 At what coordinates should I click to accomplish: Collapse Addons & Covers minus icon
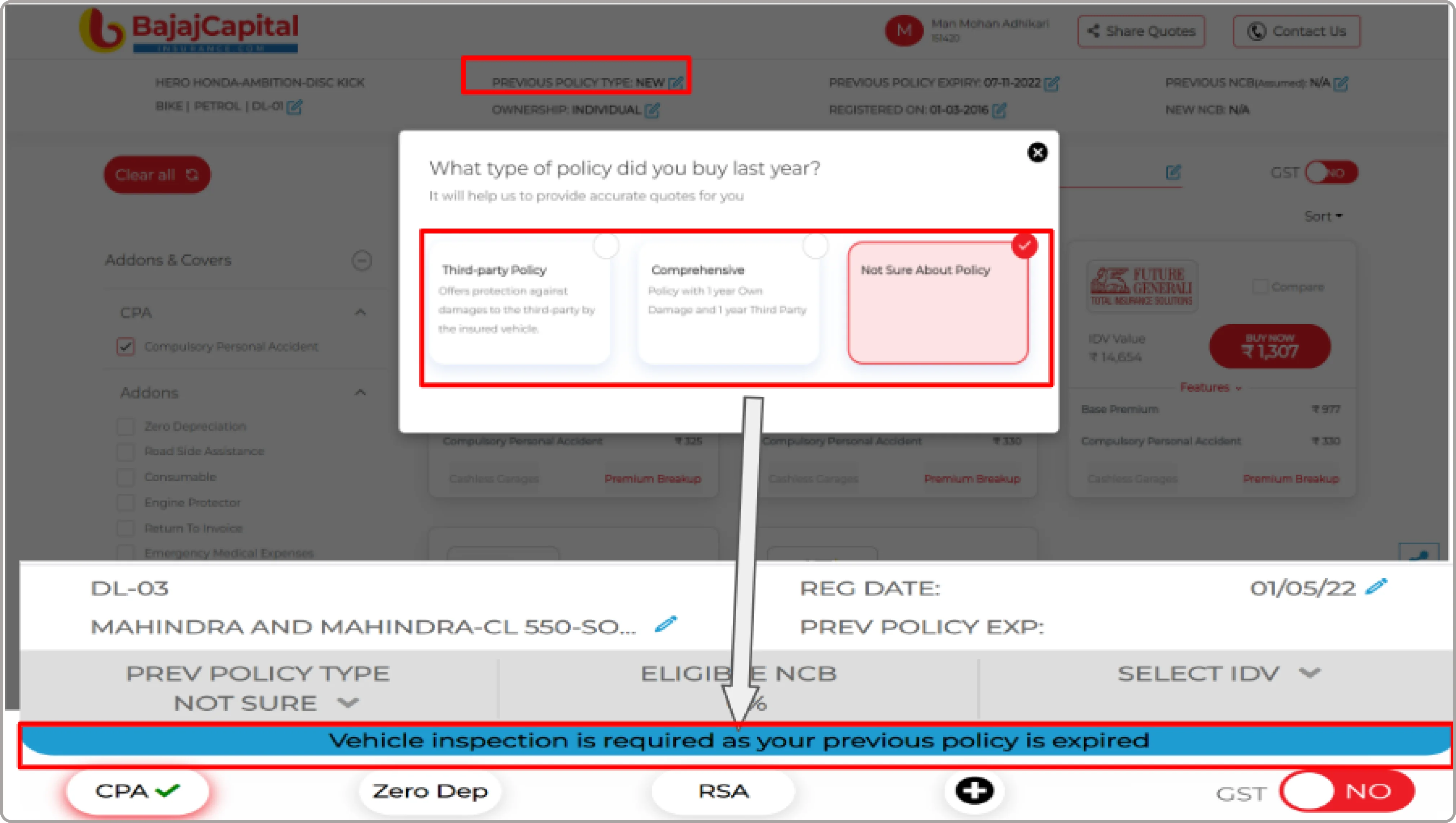(362, 260)
